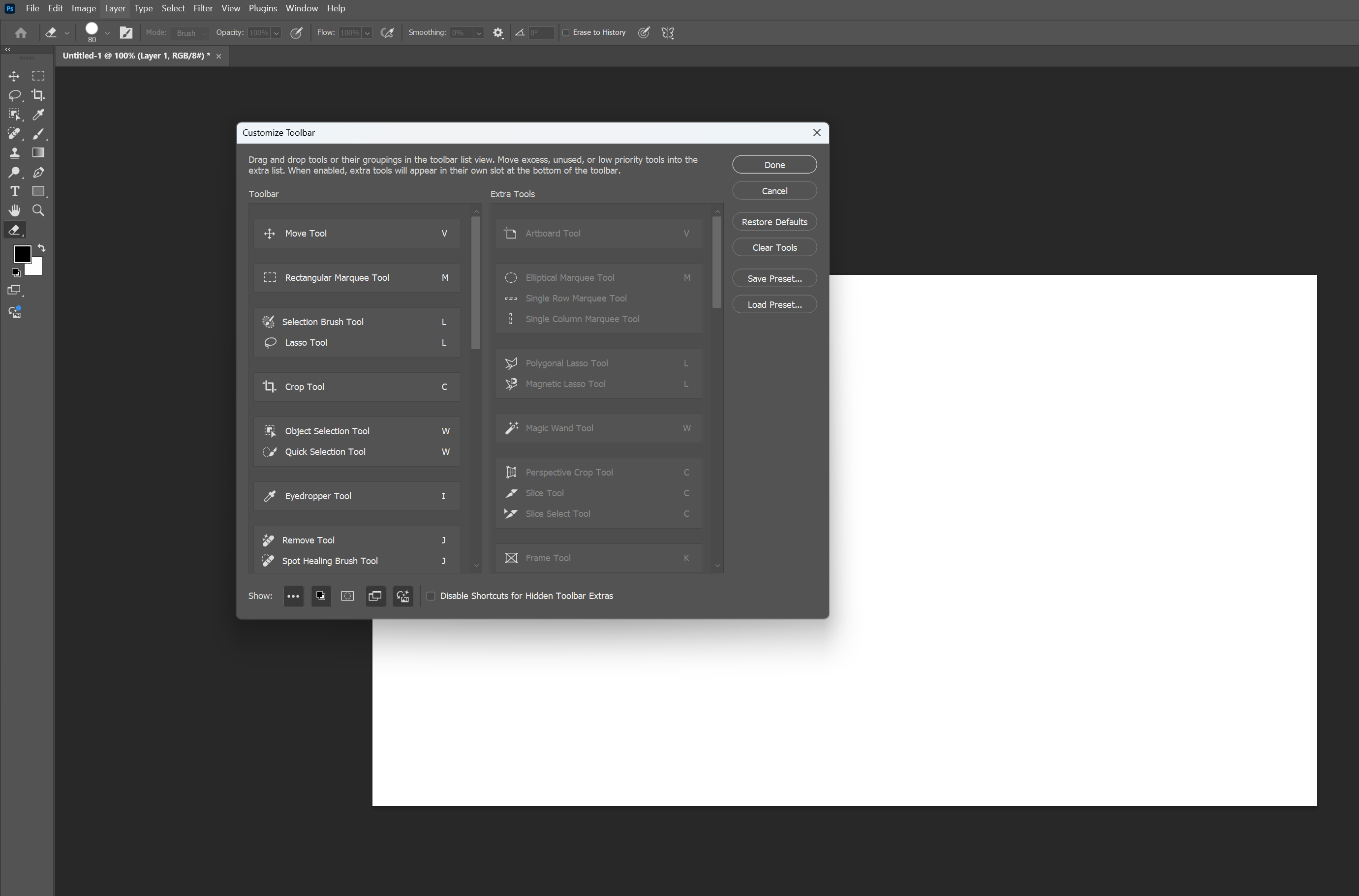Enable Disable Shortcuts for Hidden Toolbar Extras
This screenshot has width=1359, height=896.
(431, 596)
